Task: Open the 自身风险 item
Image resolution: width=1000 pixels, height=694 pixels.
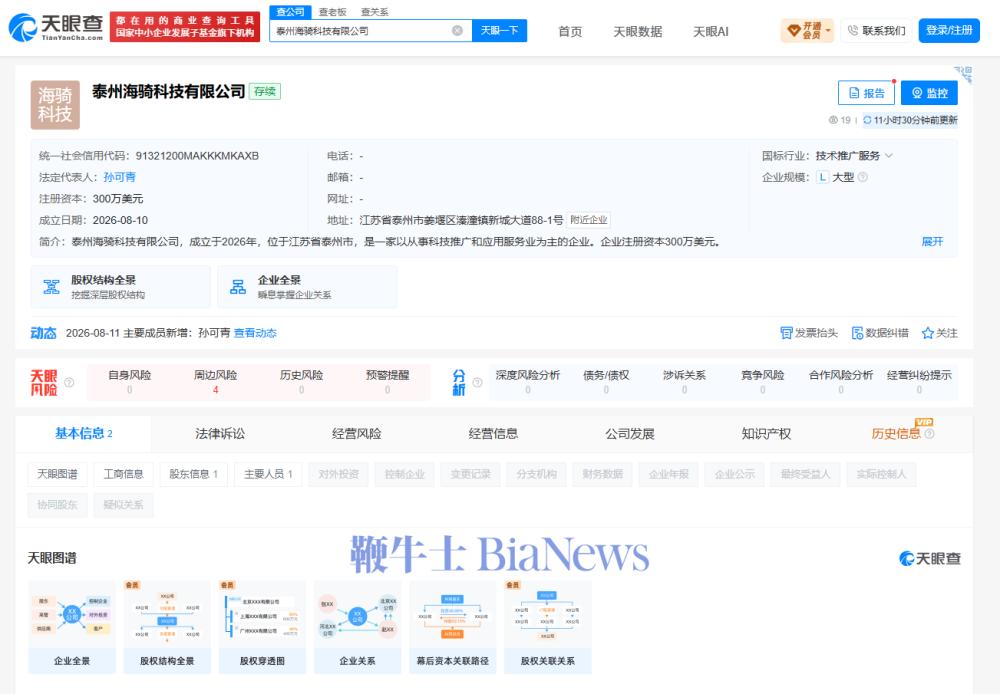Action: point(129,382)
